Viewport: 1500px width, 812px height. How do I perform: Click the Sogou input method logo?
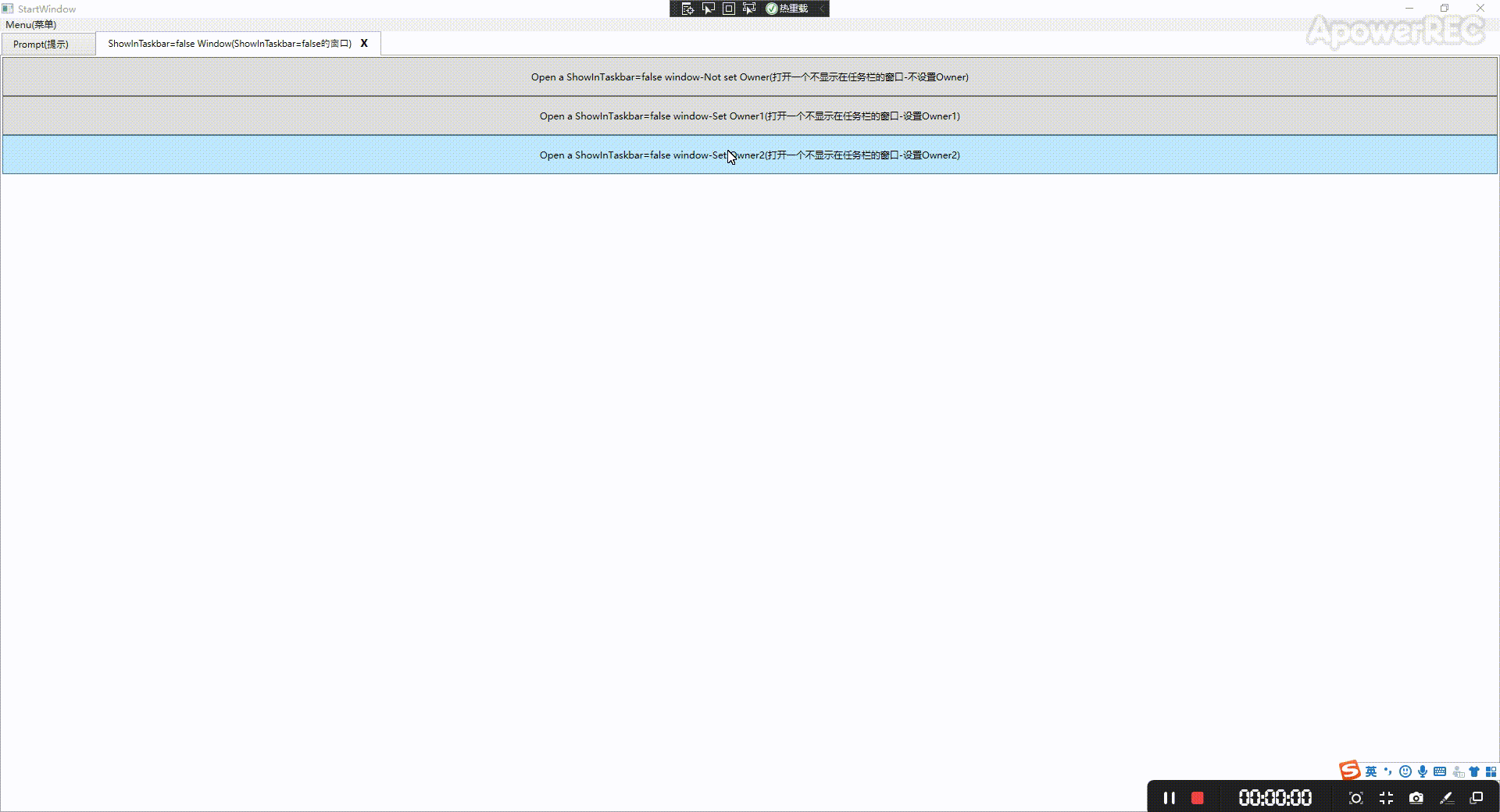point(1350,771)
